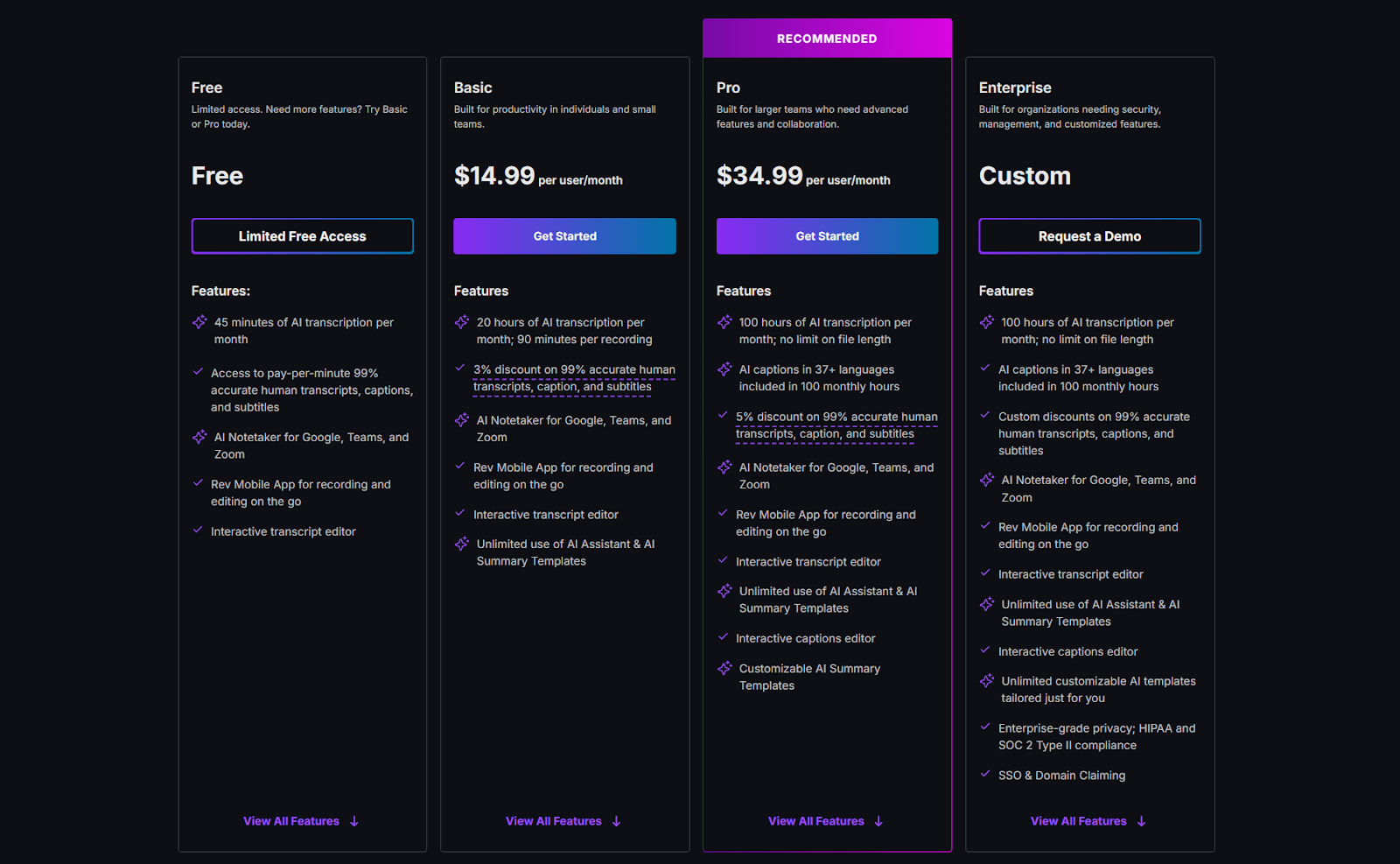Click the checkmark beside Access to pay-per-minute 99%

point(198,372)
